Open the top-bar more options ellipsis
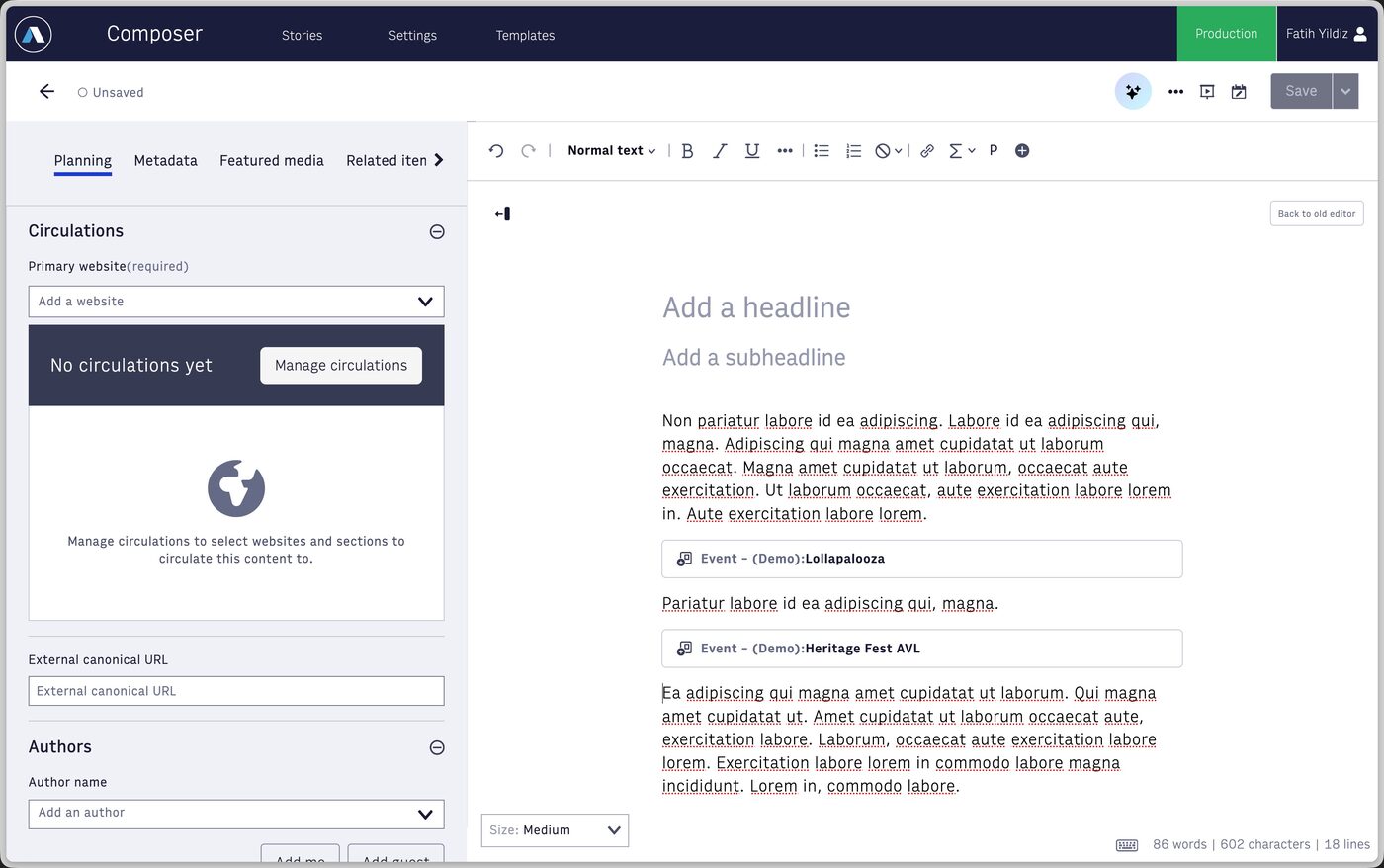 1175,92
